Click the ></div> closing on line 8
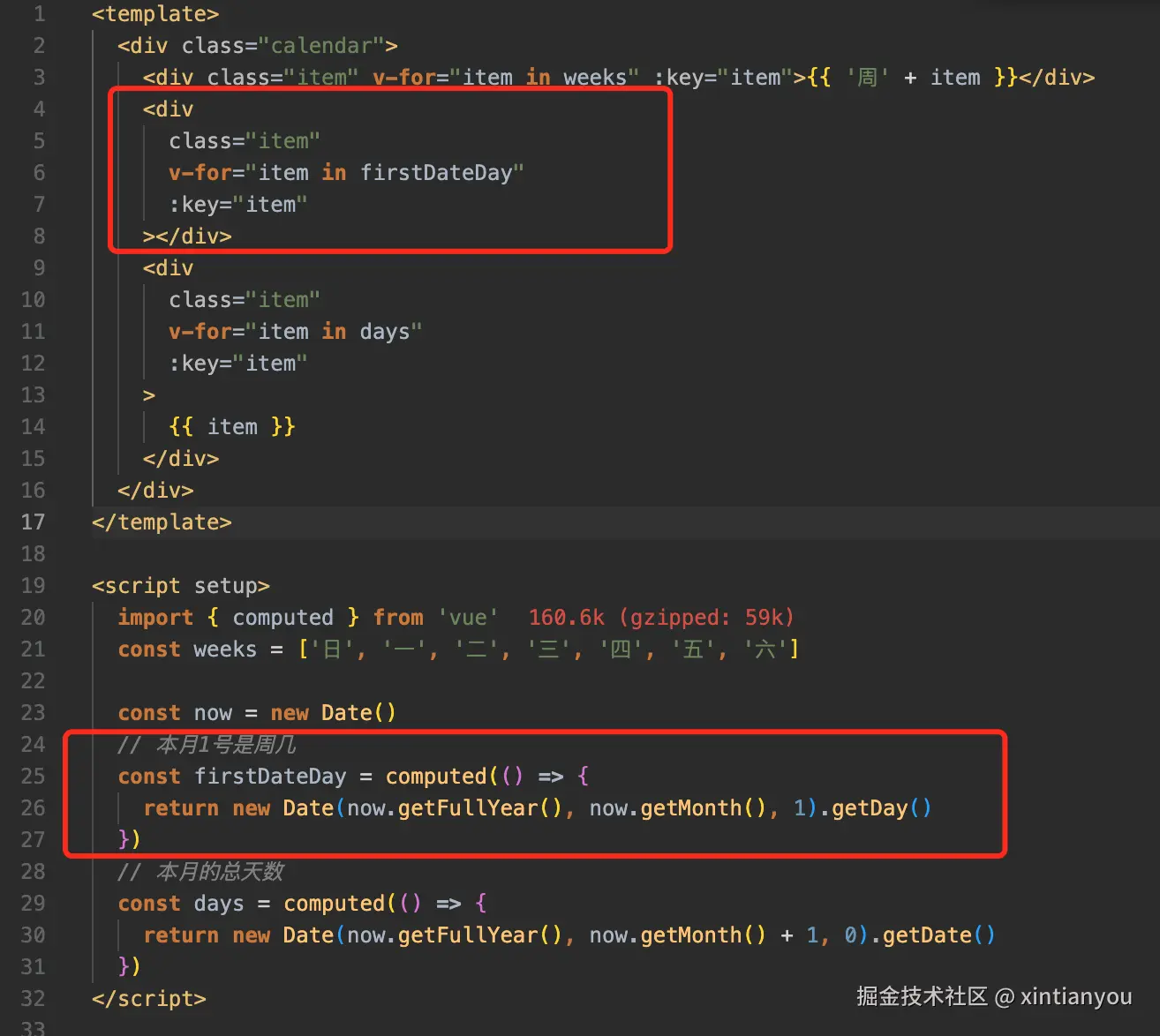1160x1036 pixels. pos(187,236)
